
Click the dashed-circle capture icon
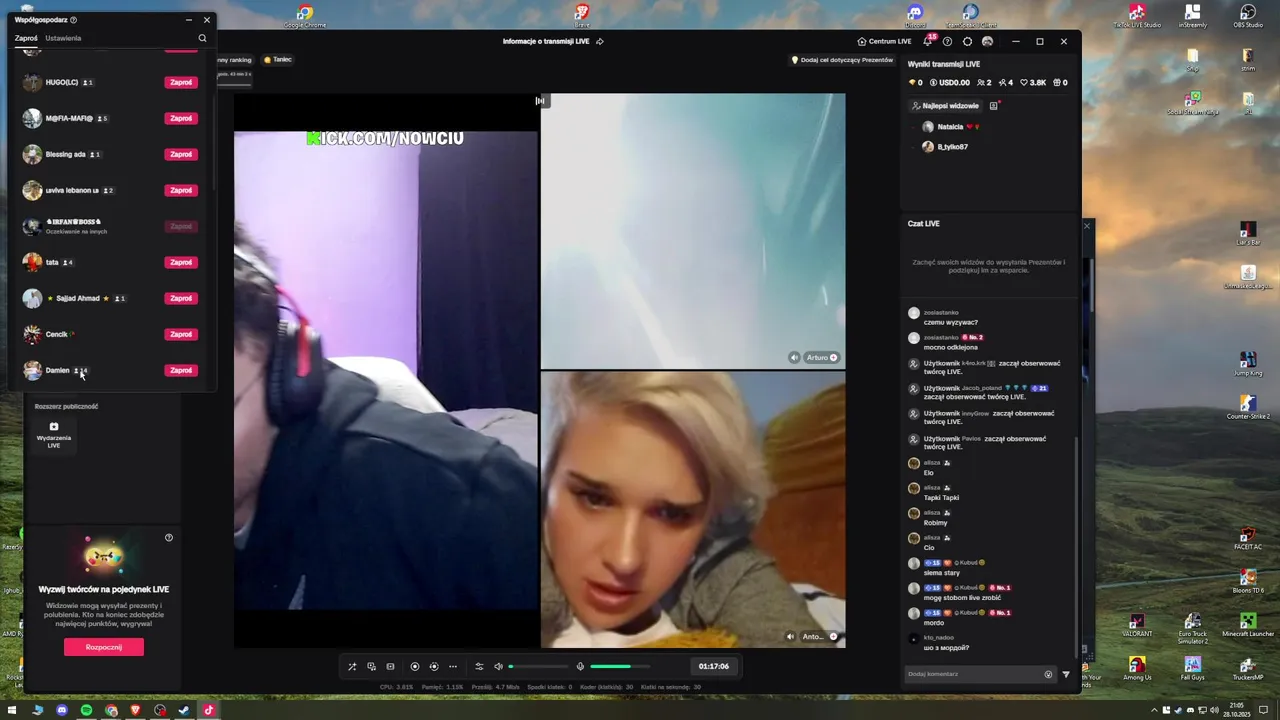click(x=434, y=666)
